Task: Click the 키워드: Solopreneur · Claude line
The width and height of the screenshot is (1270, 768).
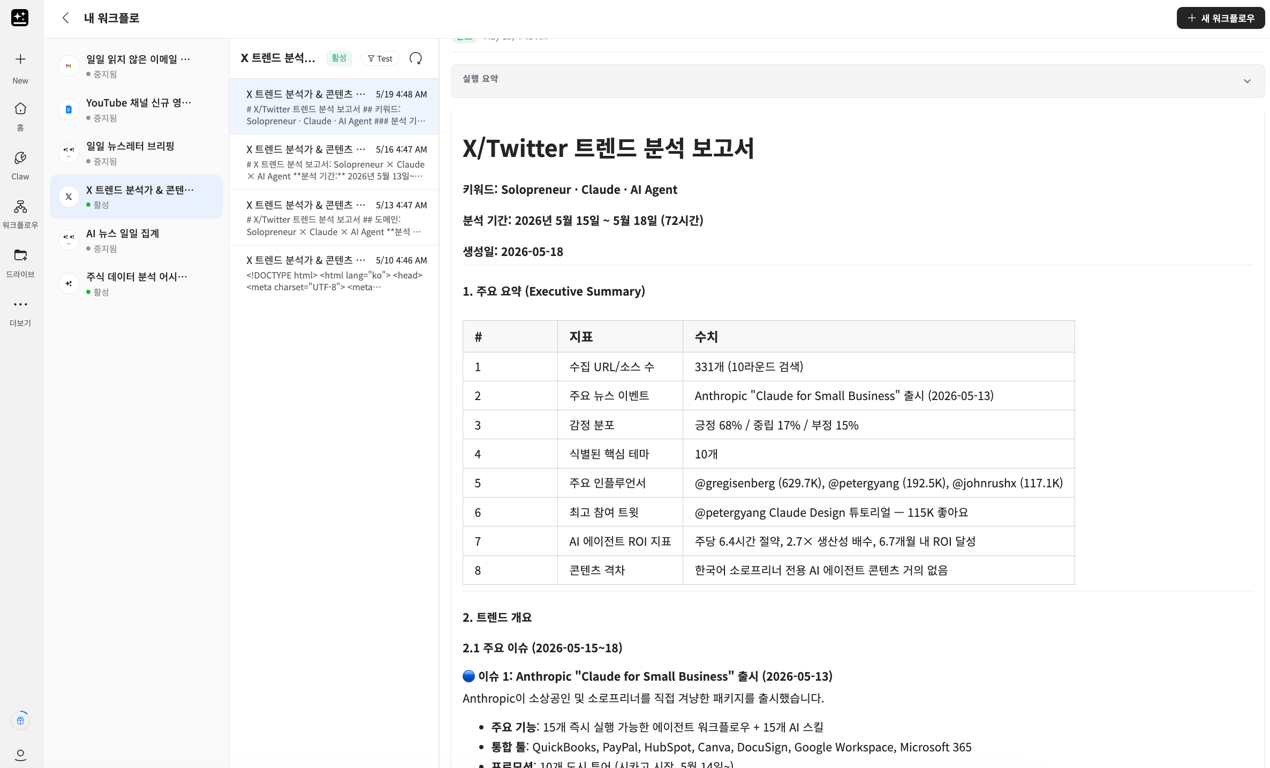Action: (569, 189)
